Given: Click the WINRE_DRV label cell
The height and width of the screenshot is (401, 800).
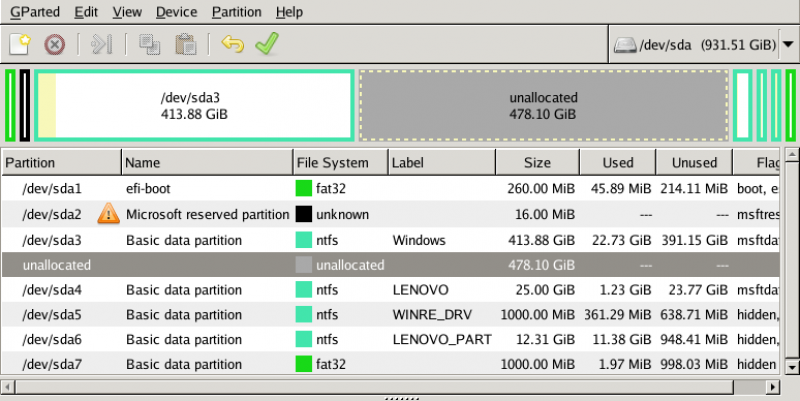Looking at the screenshot, I should [x=432, y=315].
